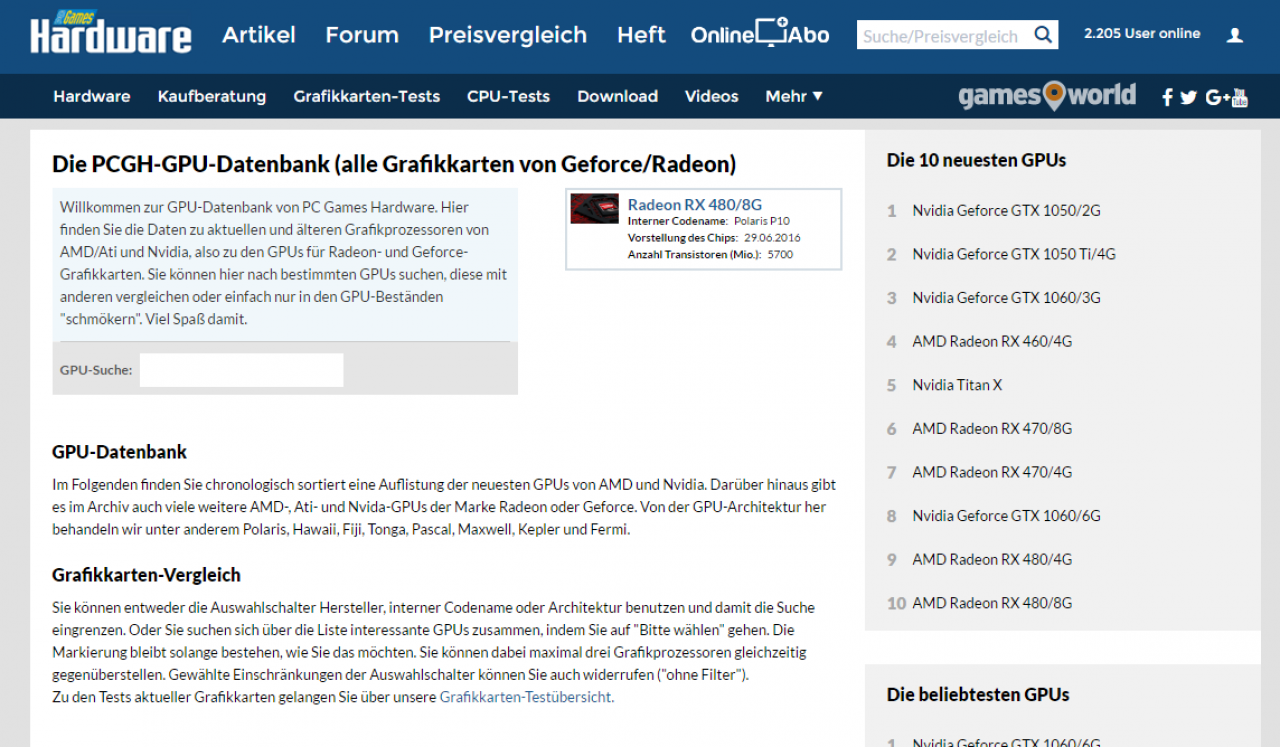The width and height of the screenshot is (1280, 747).
Task: Click the Die beliebtesten GPUs heading
Action: pos(978,694)
